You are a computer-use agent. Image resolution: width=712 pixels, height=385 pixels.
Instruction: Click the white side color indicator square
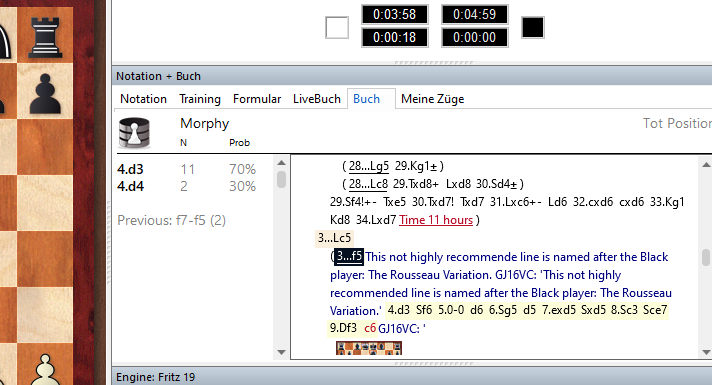337,27
